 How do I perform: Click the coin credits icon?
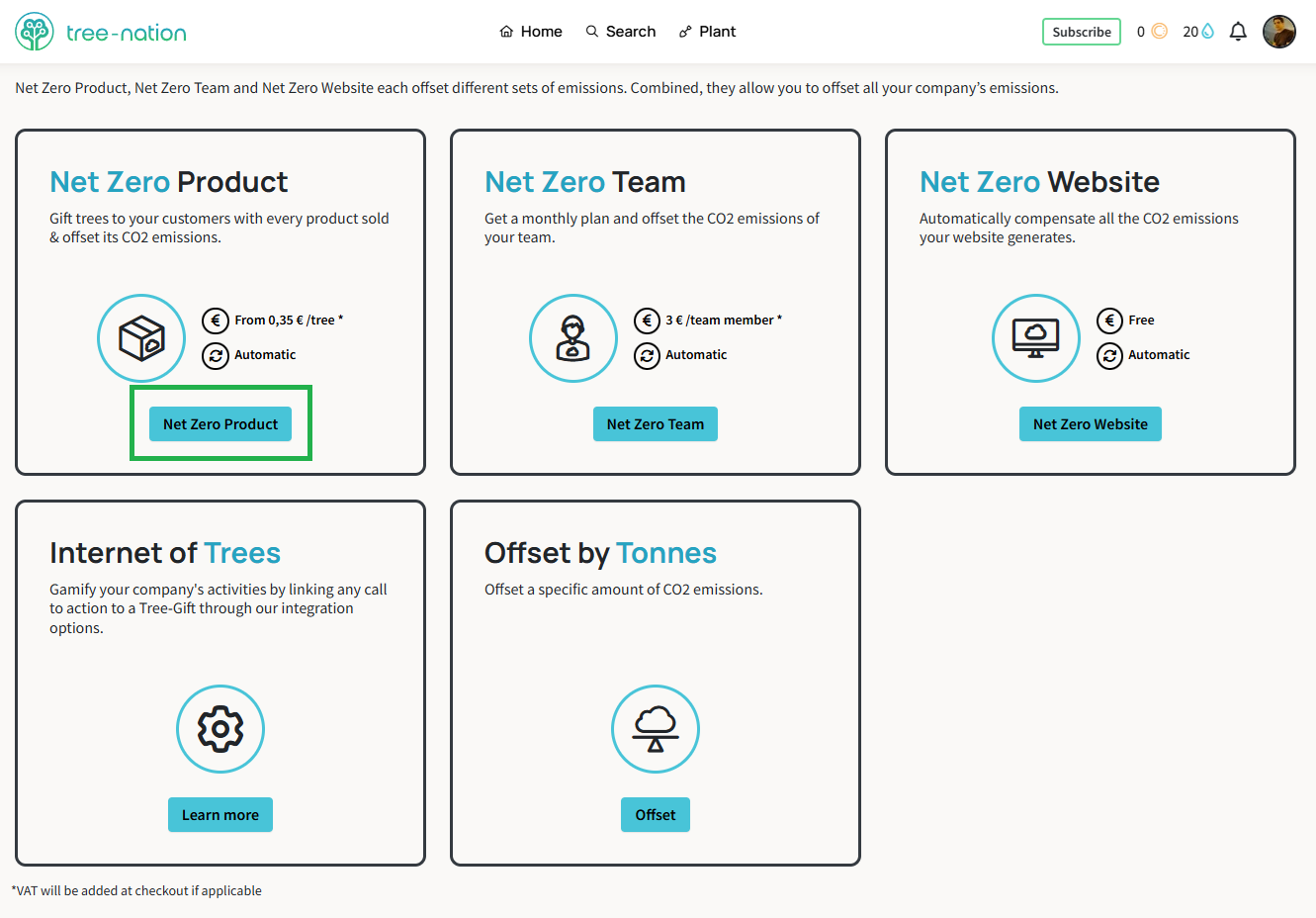[x=1160, y=32]
